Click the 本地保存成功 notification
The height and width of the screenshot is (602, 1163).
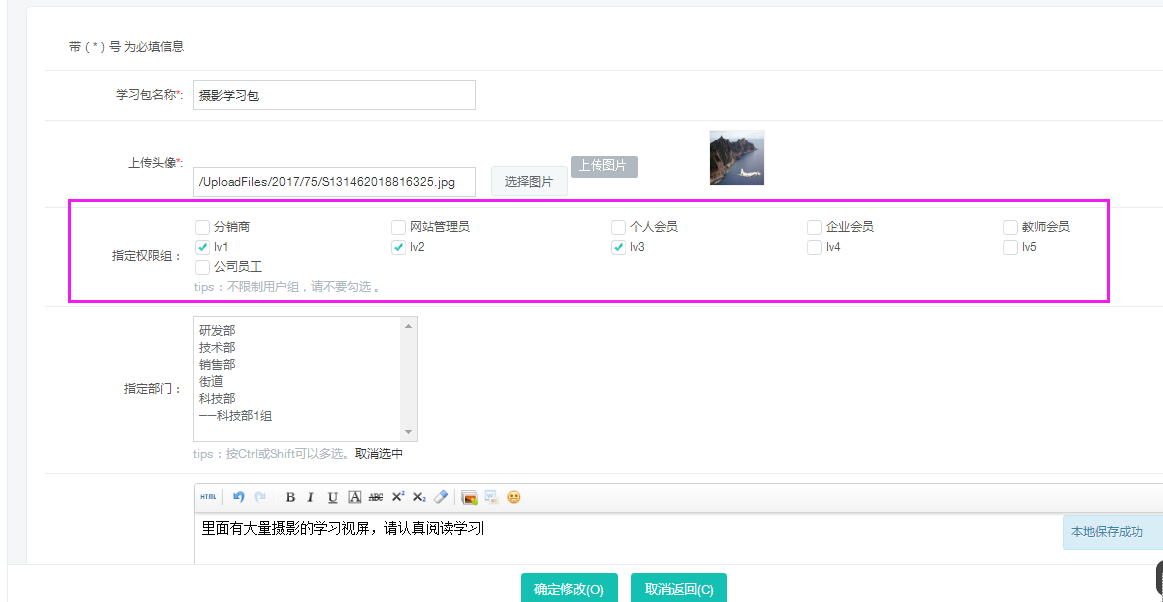[x=1113, y=532]
